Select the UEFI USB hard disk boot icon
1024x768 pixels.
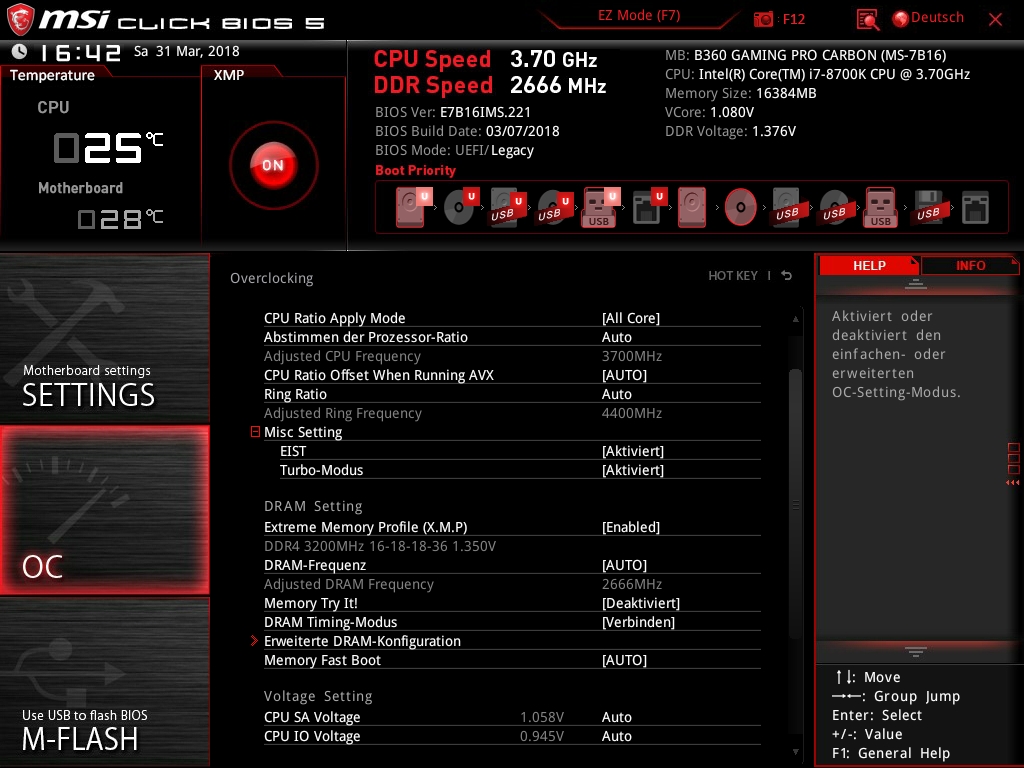[507, 207]
